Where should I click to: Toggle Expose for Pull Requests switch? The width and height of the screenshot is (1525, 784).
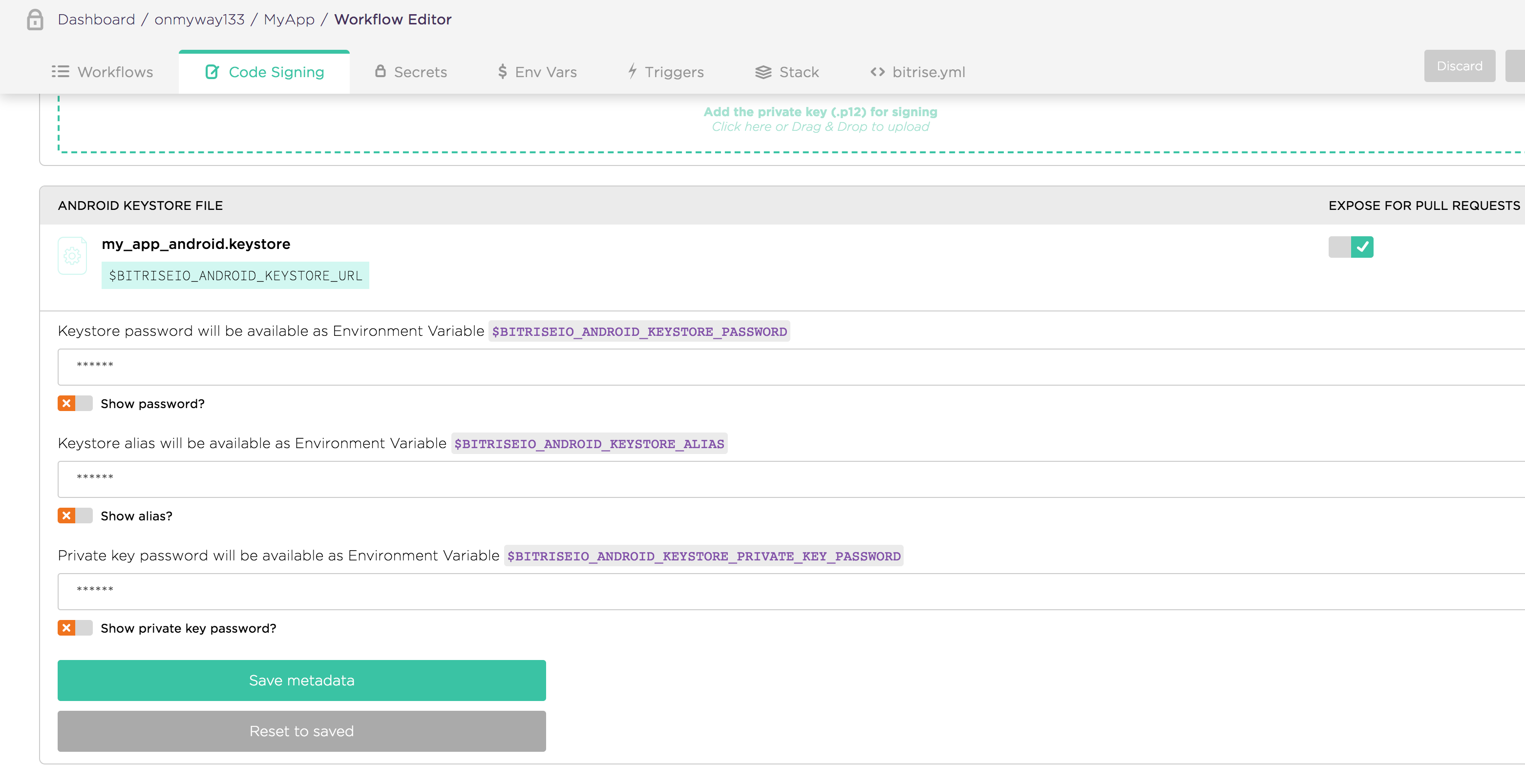(1350, 247)
